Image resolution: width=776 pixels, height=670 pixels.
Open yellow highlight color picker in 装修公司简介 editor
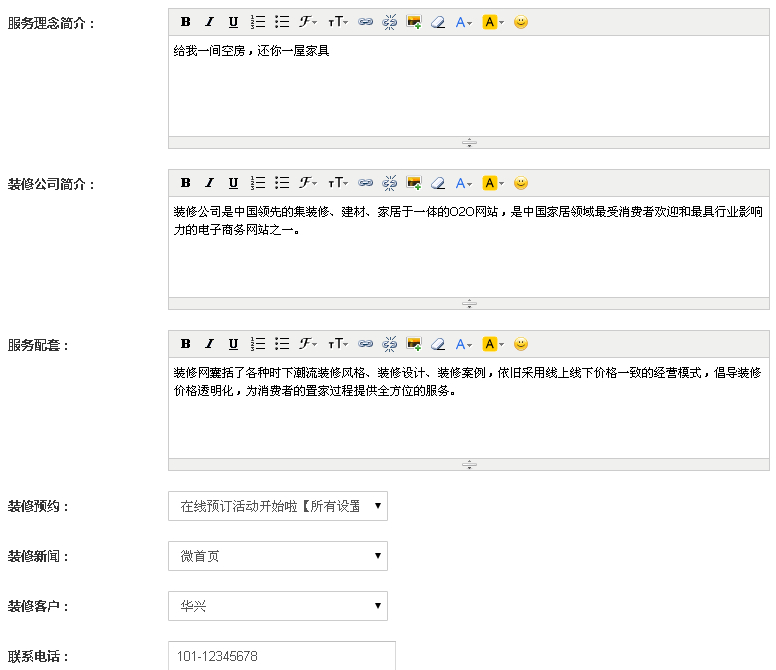point(493,183)
